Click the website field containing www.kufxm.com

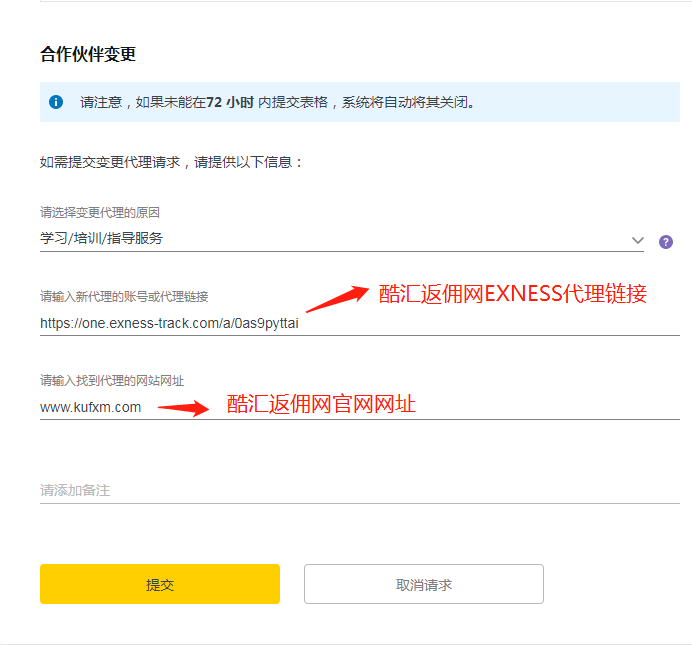(x=91, y=407)
